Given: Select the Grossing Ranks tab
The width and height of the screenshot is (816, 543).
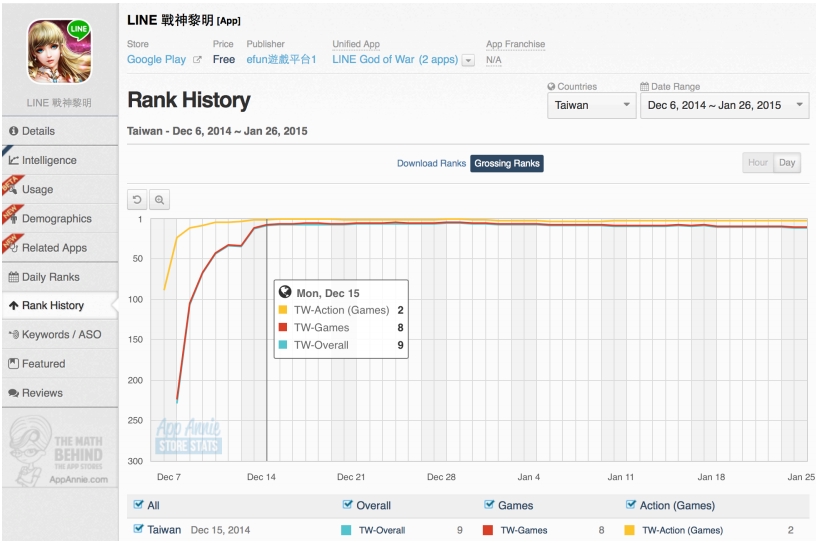Looking at the screenshot, I should click(x=507, y=163).
